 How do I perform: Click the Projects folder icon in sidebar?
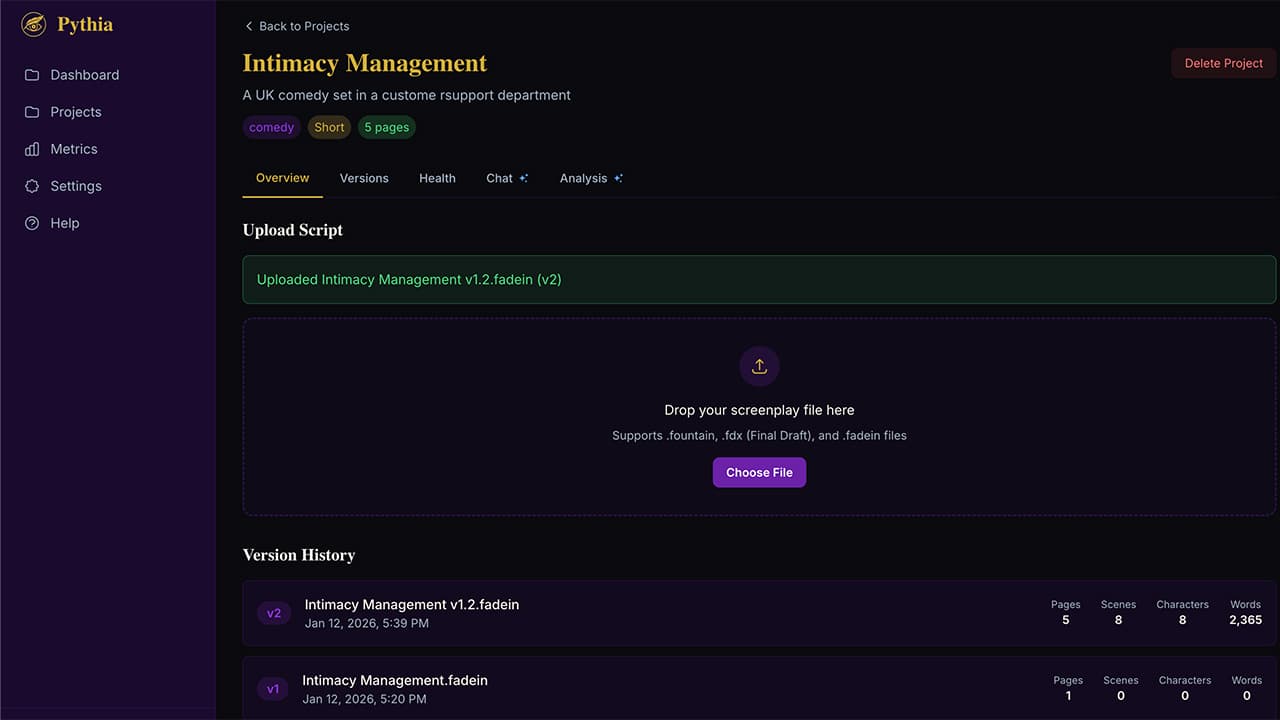point(32,112)
